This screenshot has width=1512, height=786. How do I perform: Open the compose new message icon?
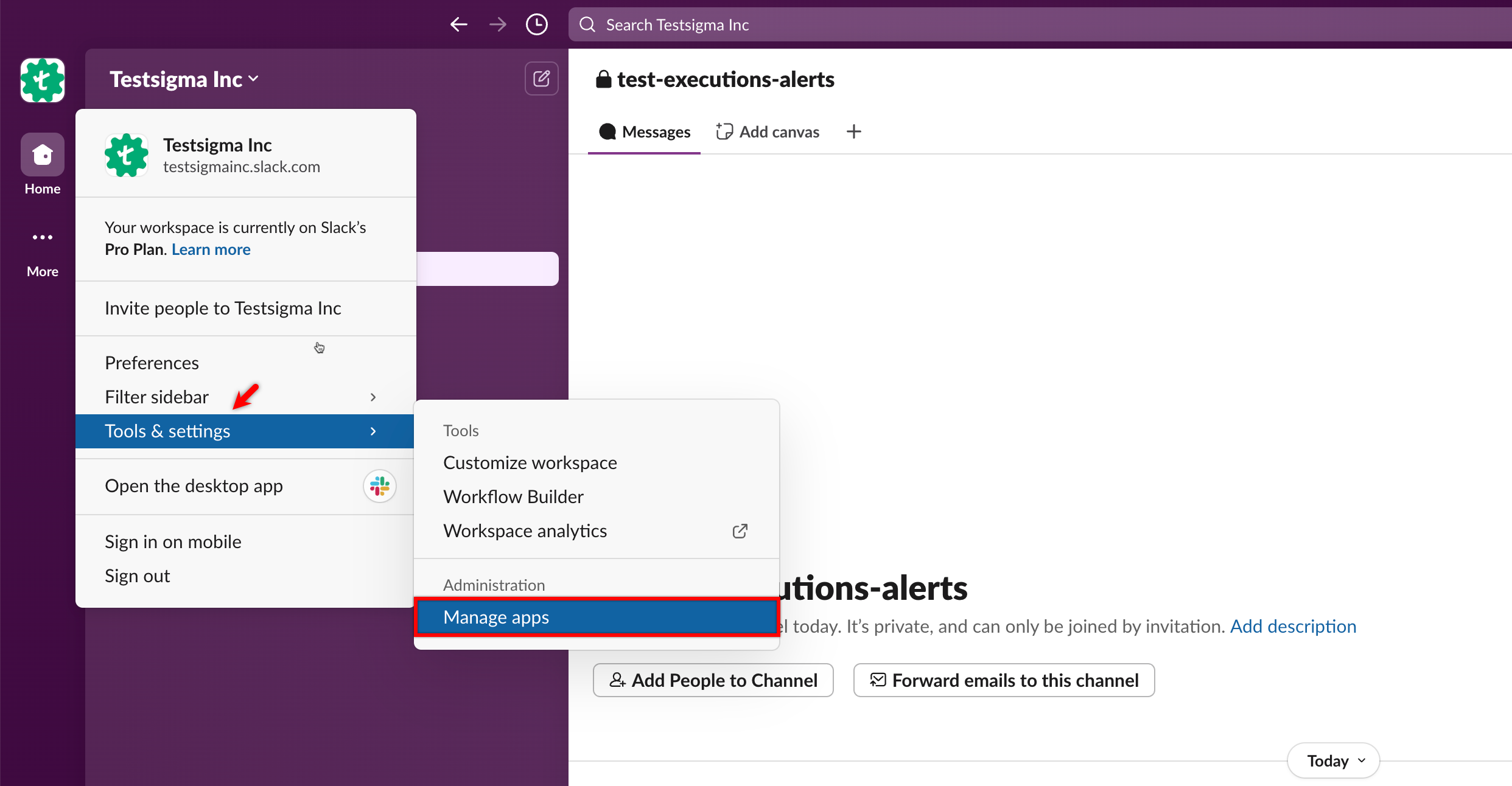pos(541,78)
